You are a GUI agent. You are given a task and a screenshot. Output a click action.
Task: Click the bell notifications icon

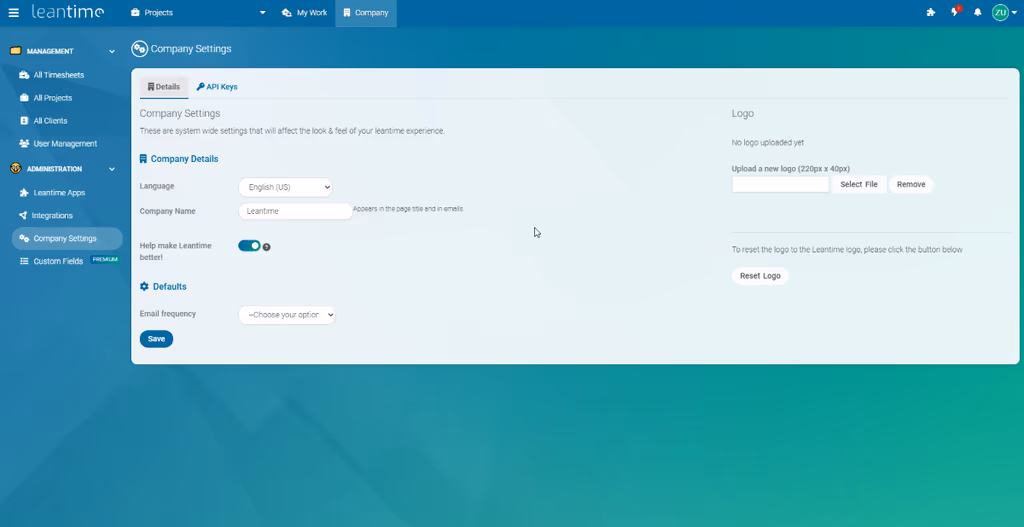pos(978,12)
